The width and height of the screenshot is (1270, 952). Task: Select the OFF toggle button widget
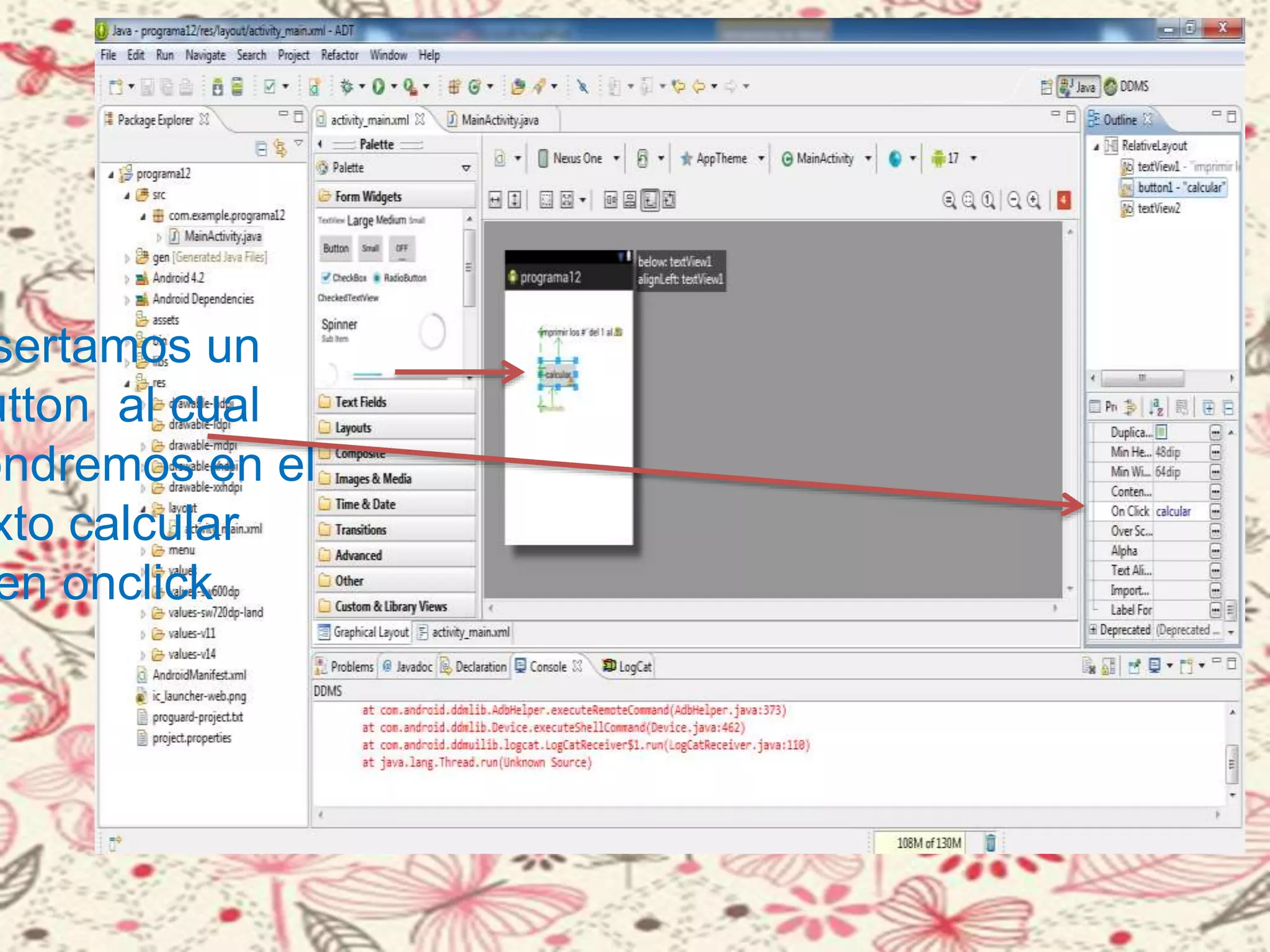coord(402,249)
